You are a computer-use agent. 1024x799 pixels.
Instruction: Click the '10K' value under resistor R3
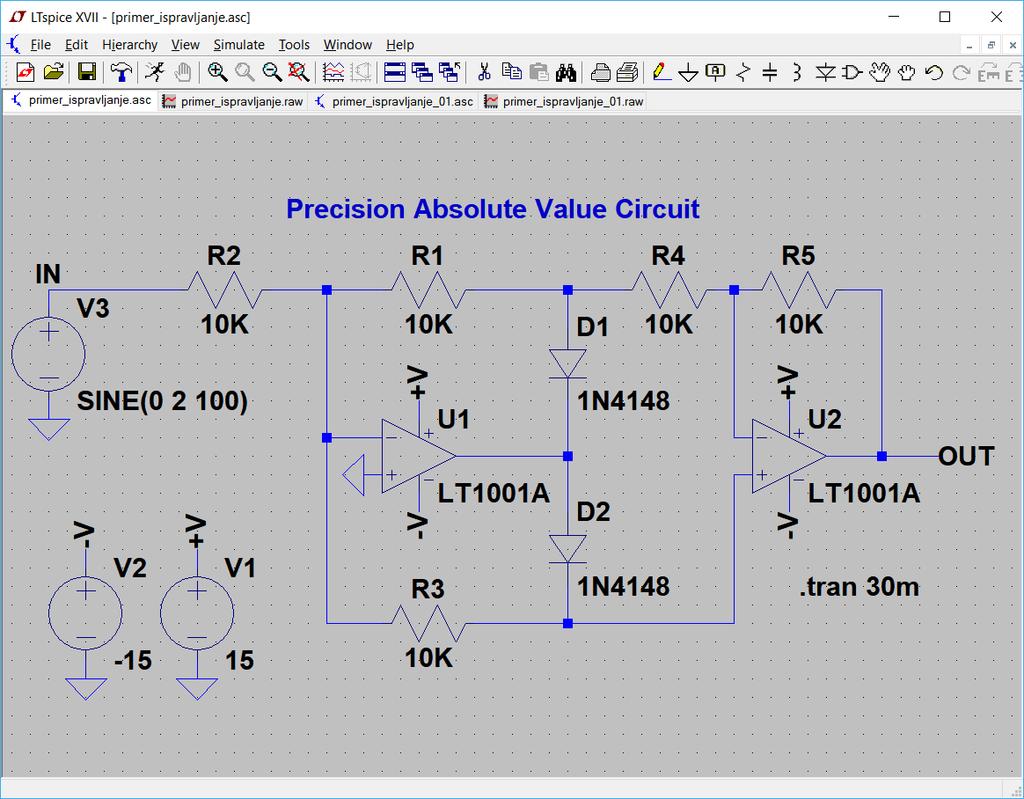pos(428,658)
